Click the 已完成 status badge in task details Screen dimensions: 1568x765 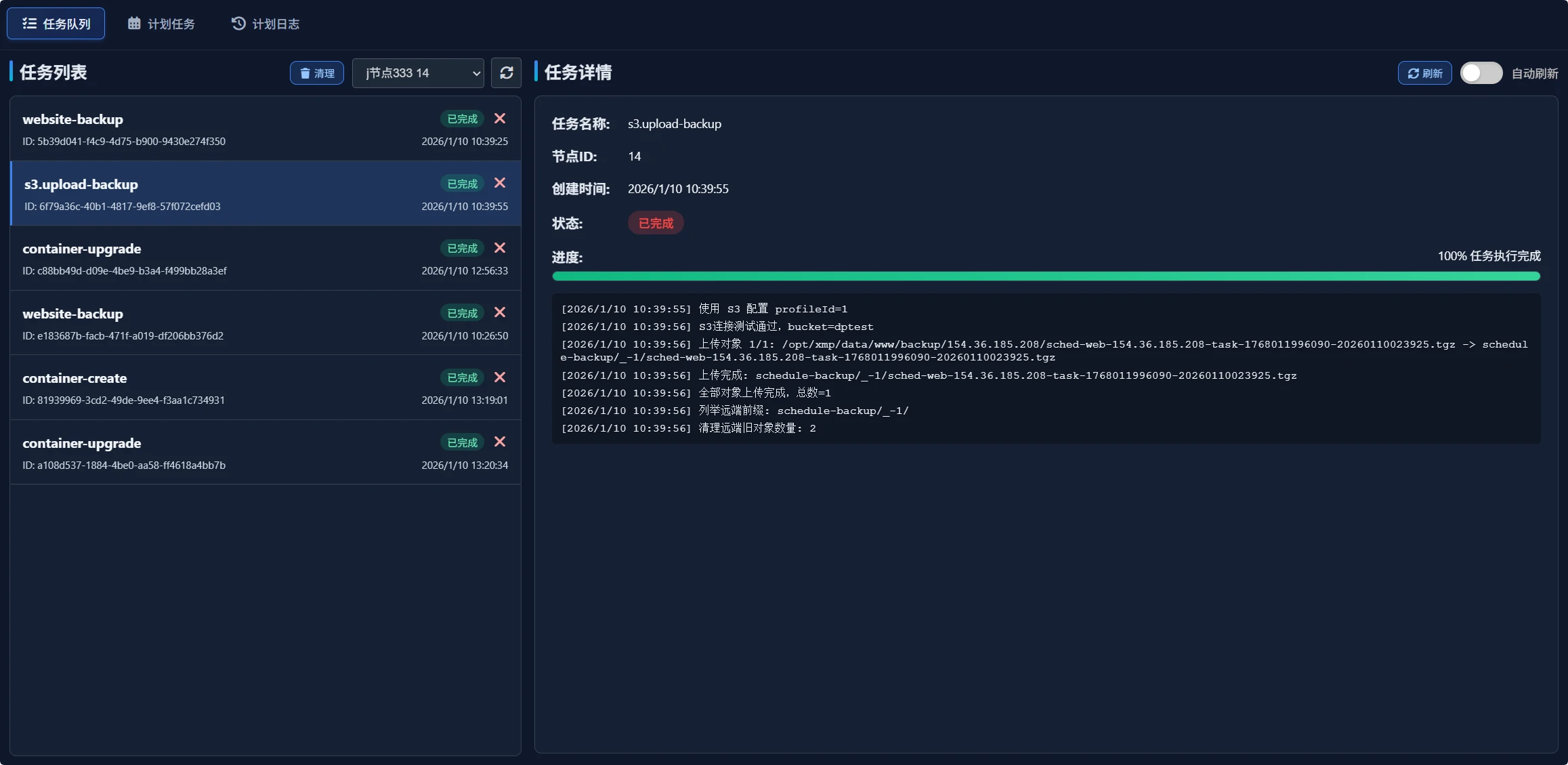655,223
